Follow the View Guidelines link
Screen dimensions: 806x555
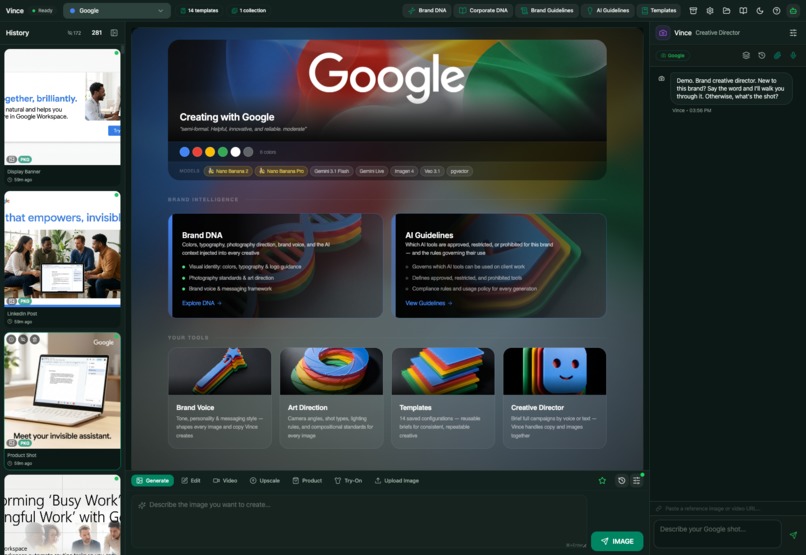click(429, 303)
